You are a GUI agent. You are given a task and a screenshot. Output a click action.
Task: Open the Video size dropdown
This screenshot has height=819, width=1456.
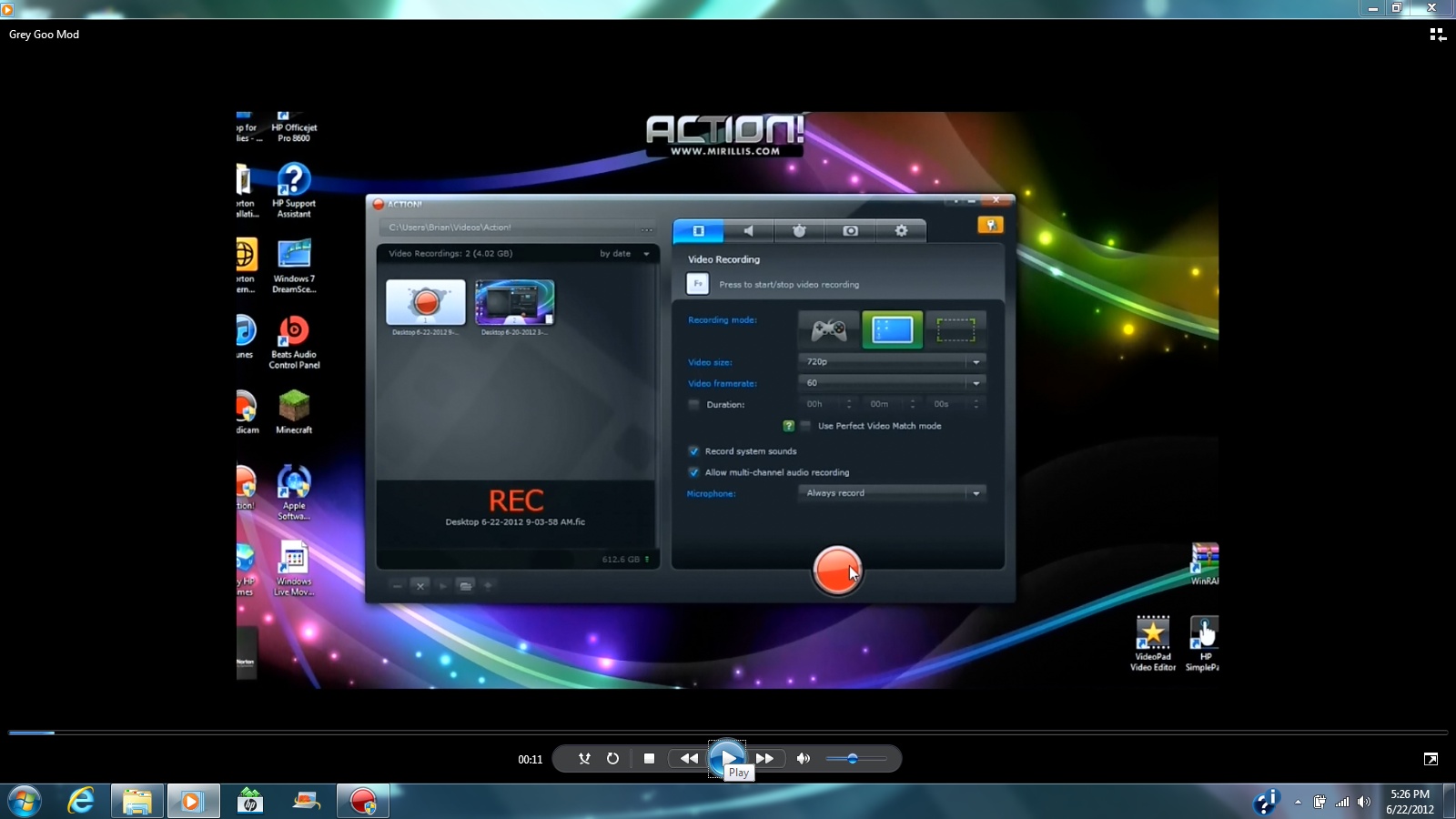tap(892, 362)
